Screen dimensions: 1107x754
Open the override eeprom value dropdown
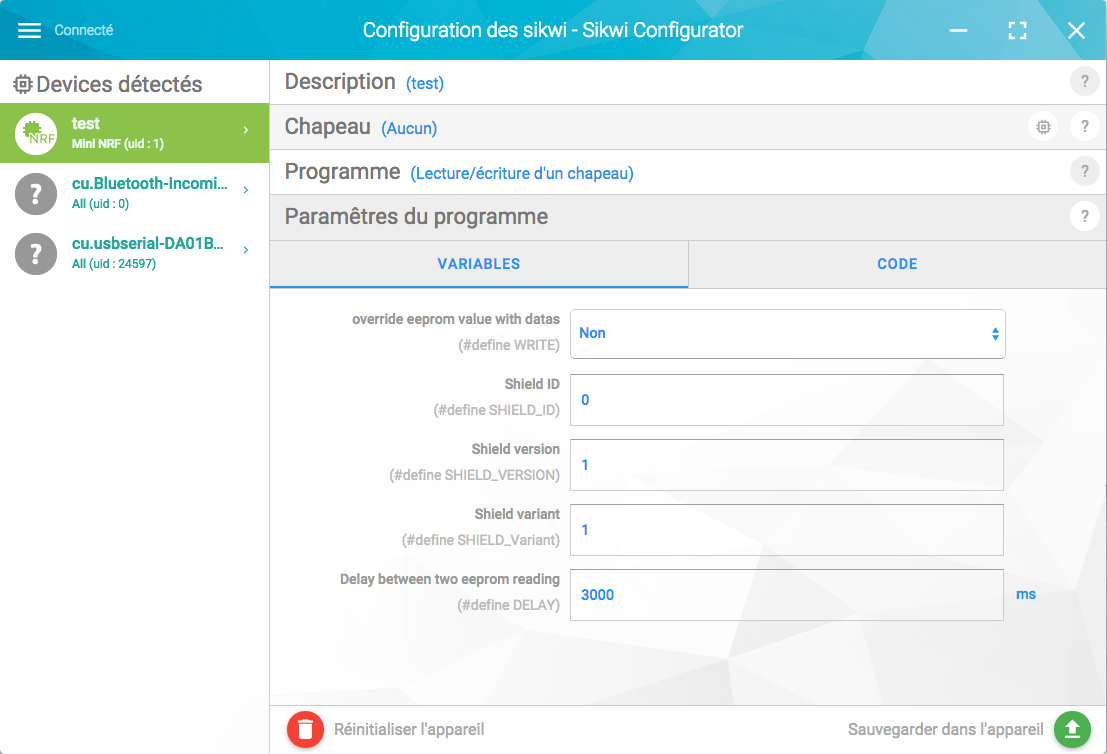pos(787,334)
